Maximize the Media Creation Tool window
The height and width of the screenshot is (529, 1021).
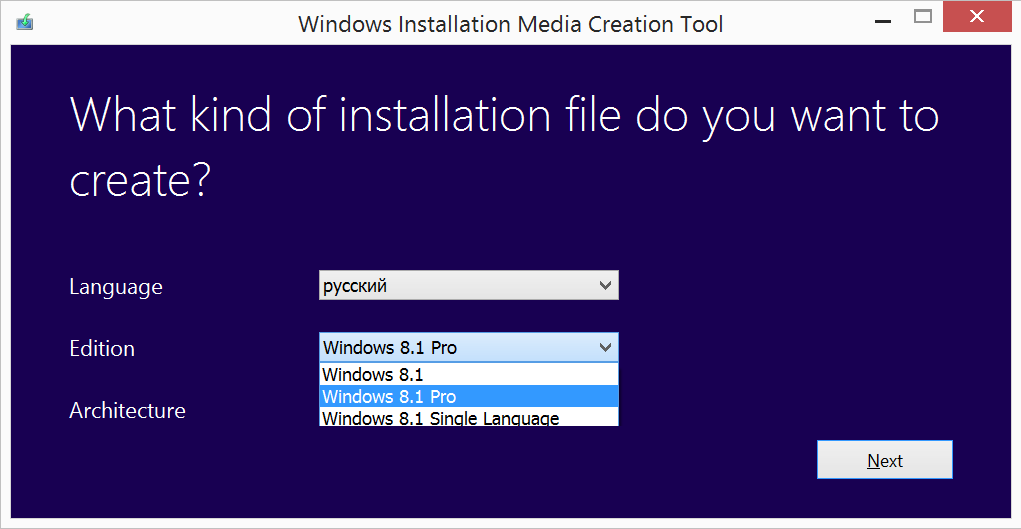pos(923,17)
